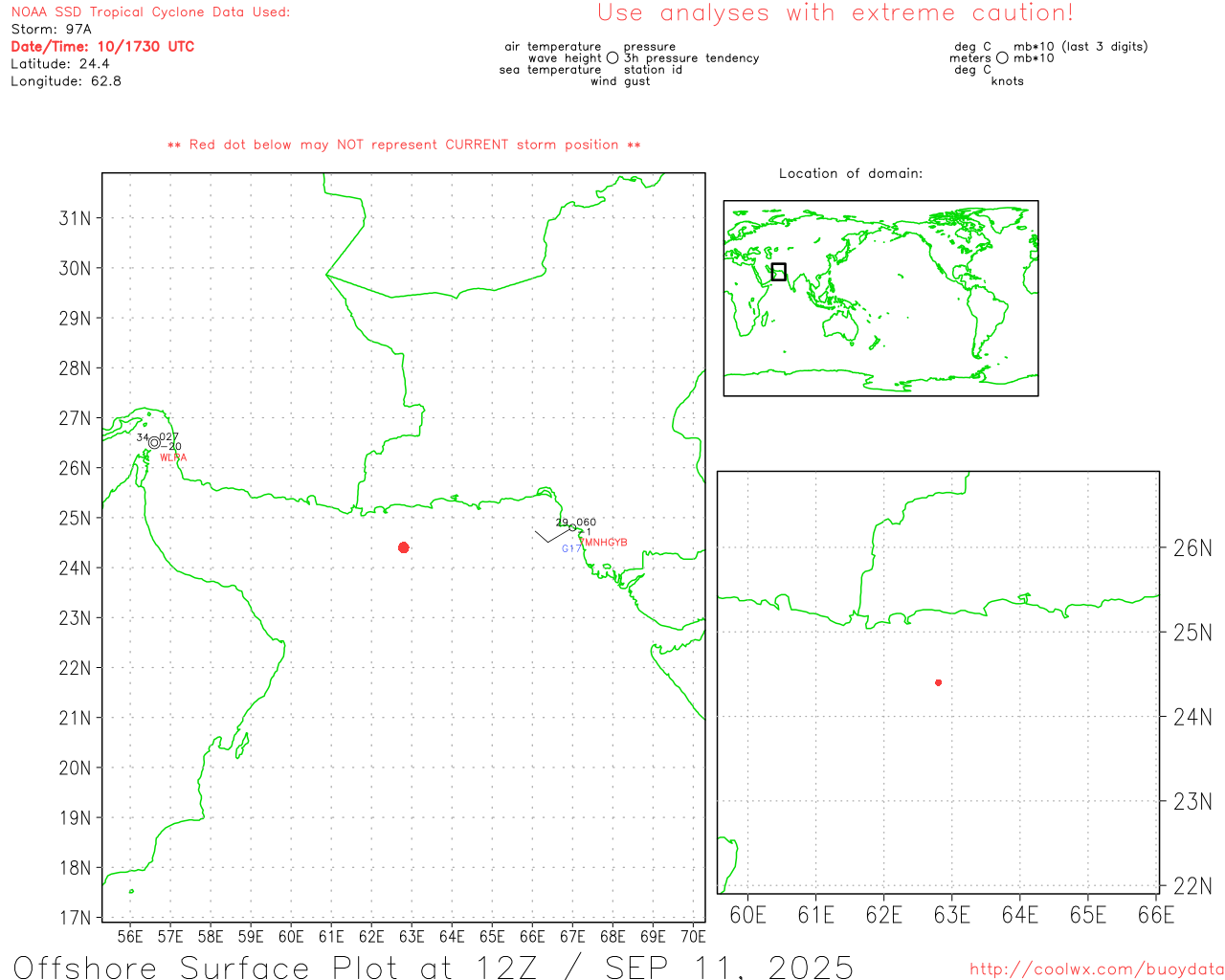Click the '29' air temperature value near YMNHGYB
Screen dimensions: 1225x980
click(x=563, y=523)
